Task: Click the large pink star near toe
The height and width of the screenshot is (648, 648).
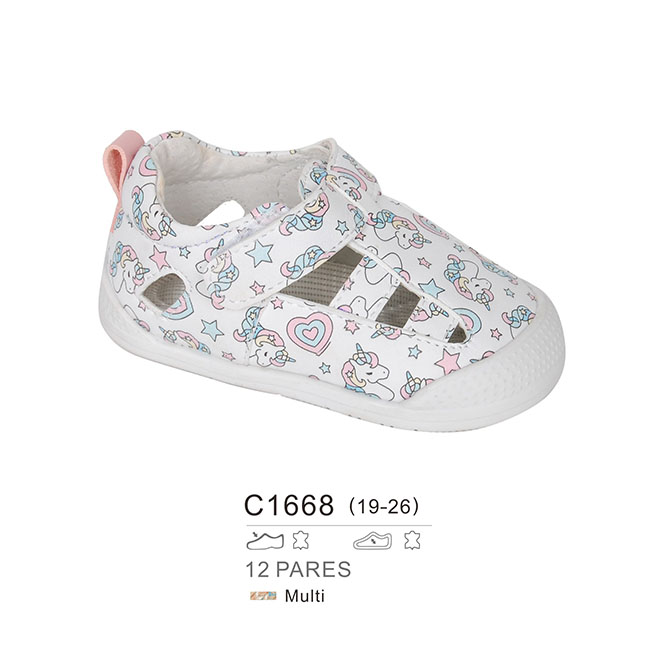Action: 448,361
